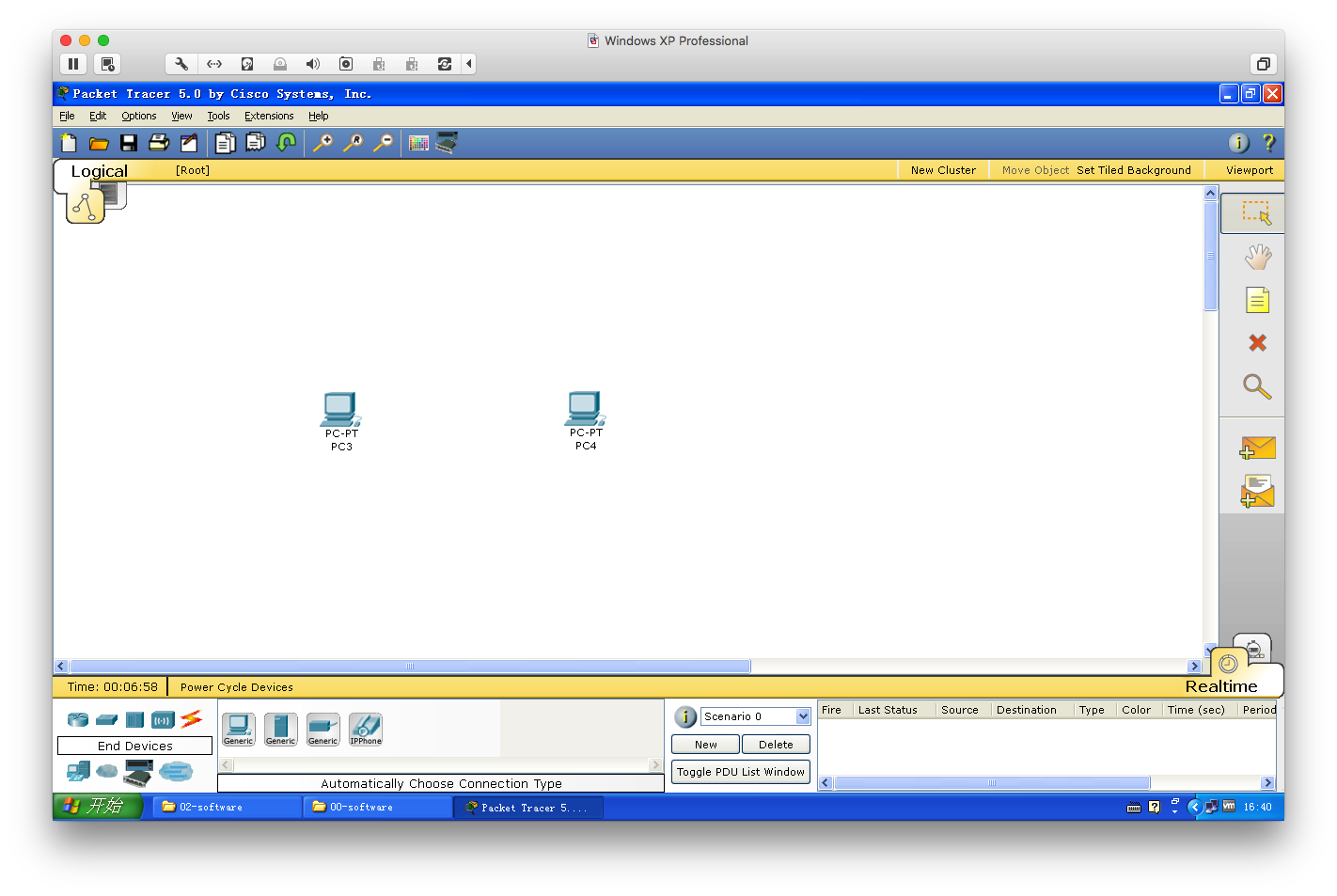Switch to Simulation mode tab behind Realtime
Viewport: 1337px width, 896px height.
tap(1253, 648)
